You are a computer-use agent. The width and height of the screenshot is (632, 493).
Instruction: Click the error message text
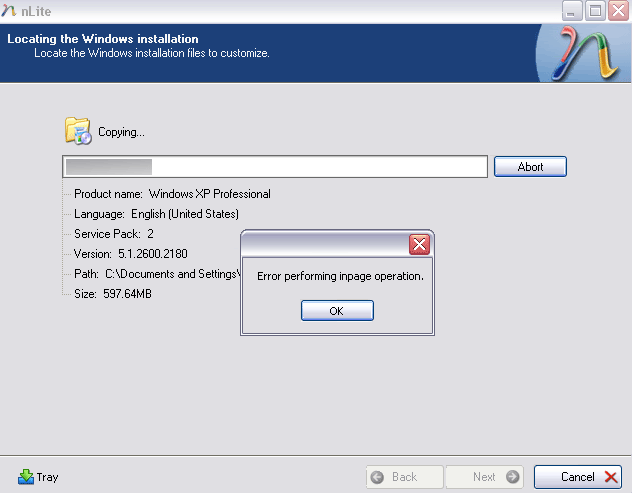click(340, 276)
